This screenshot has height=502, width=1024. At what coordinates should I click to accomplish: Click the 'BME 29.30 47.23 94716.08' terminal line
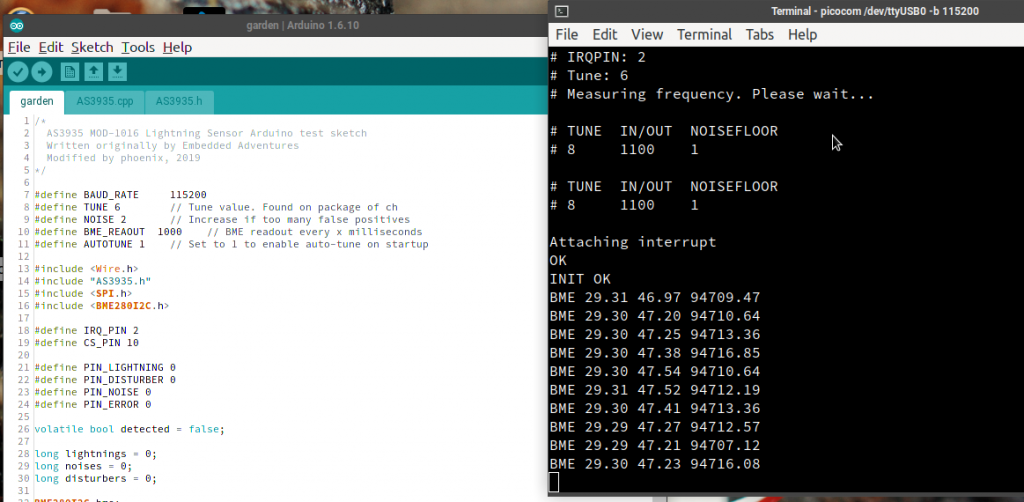[655, 464]
